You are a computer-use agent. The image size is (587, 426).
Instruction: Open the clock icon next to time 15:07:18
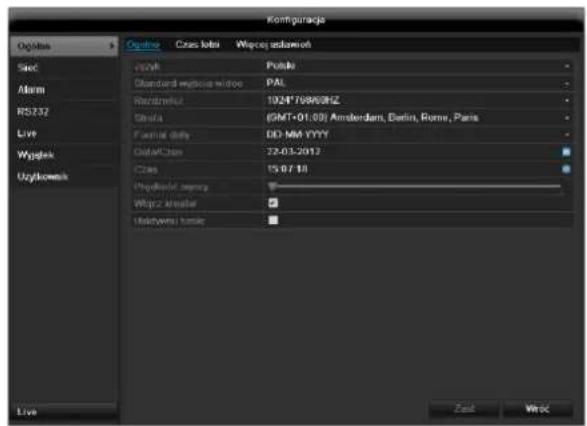(x=566, y=169)
